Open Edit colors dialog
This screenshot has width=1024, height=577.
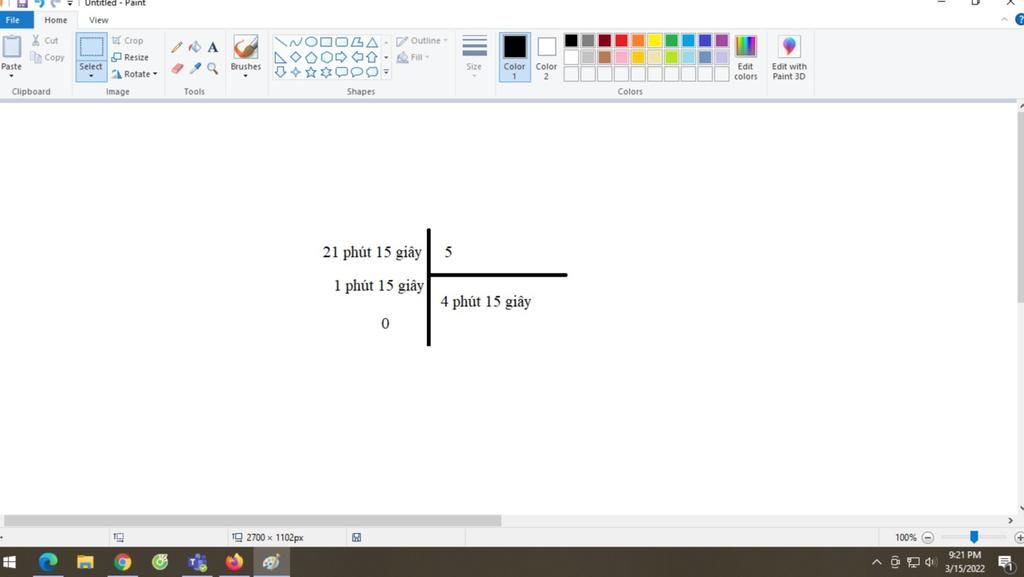[745, 57]
